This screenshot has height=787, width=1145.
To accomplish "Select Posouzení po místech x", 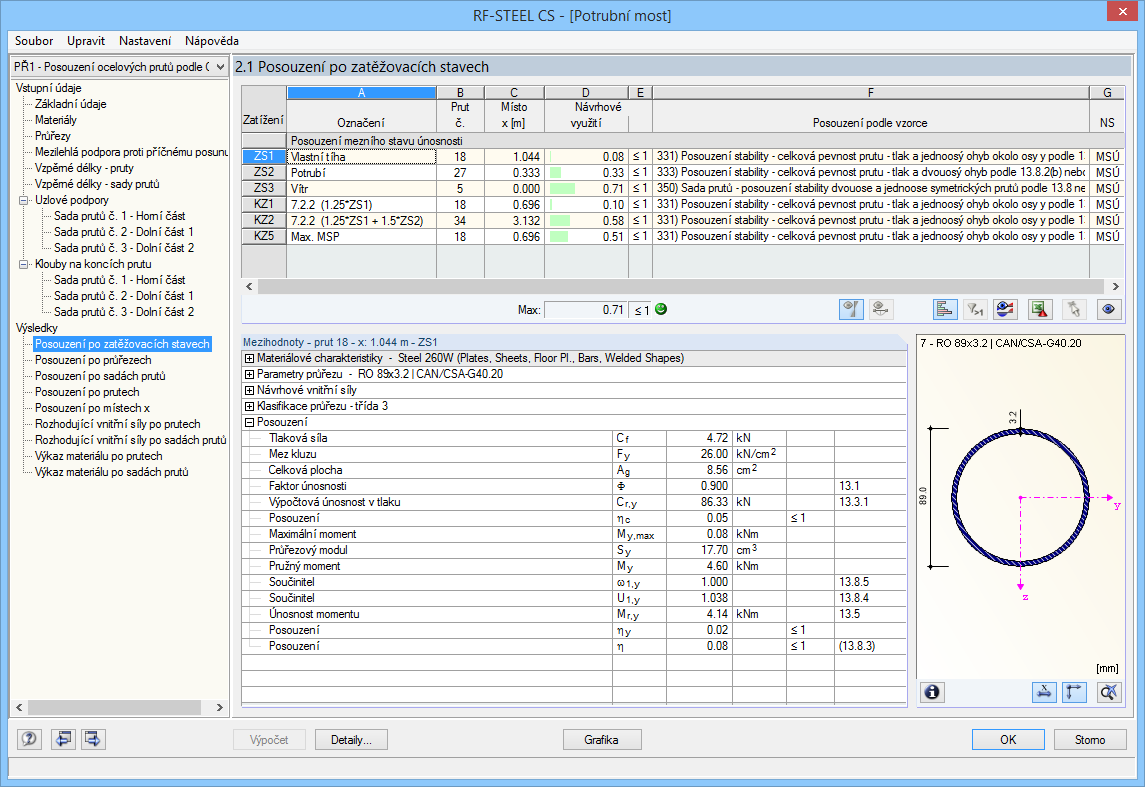I will pos(92,408).
